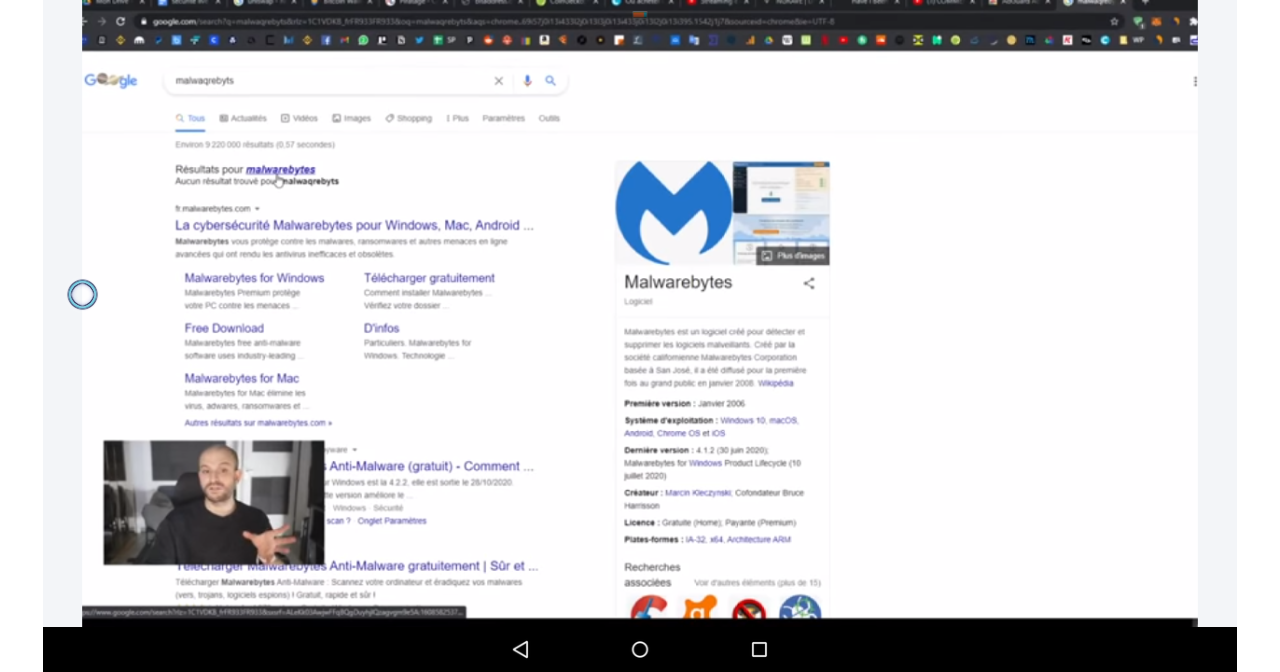
Task: Click the x64 platform link
Action: point(716,540)
